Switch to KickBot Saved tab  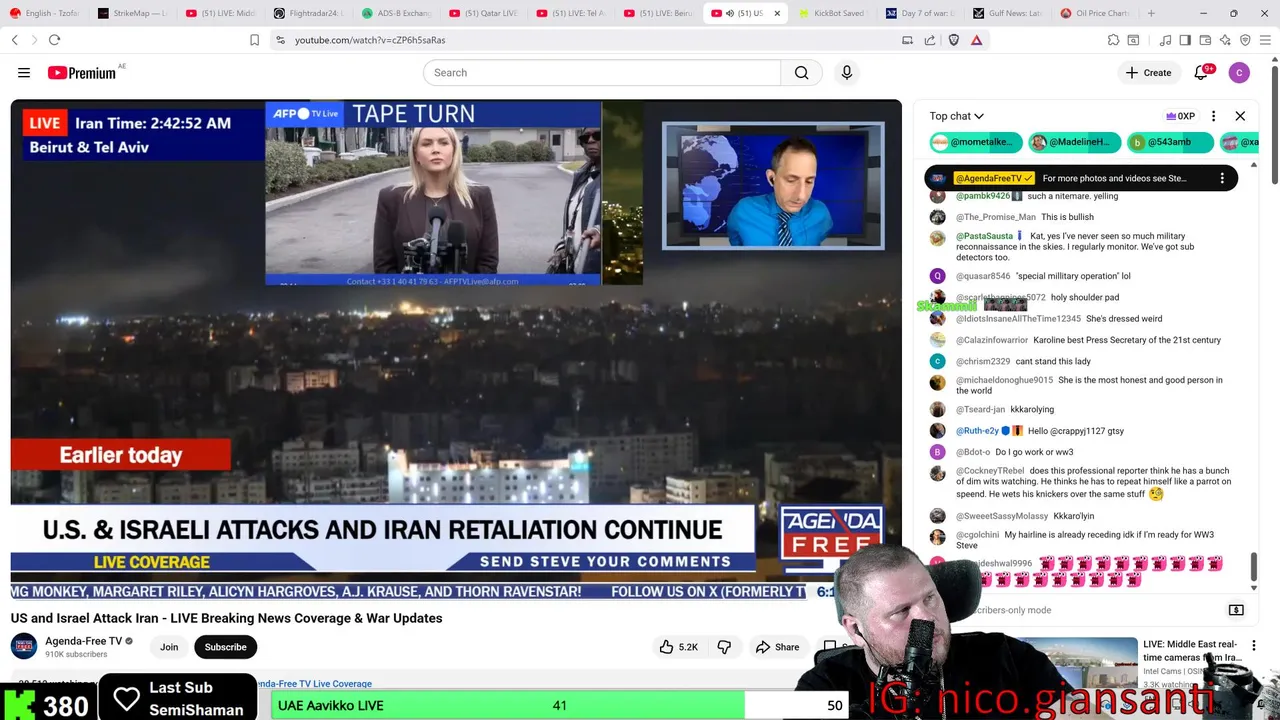(x=831, y=13)
